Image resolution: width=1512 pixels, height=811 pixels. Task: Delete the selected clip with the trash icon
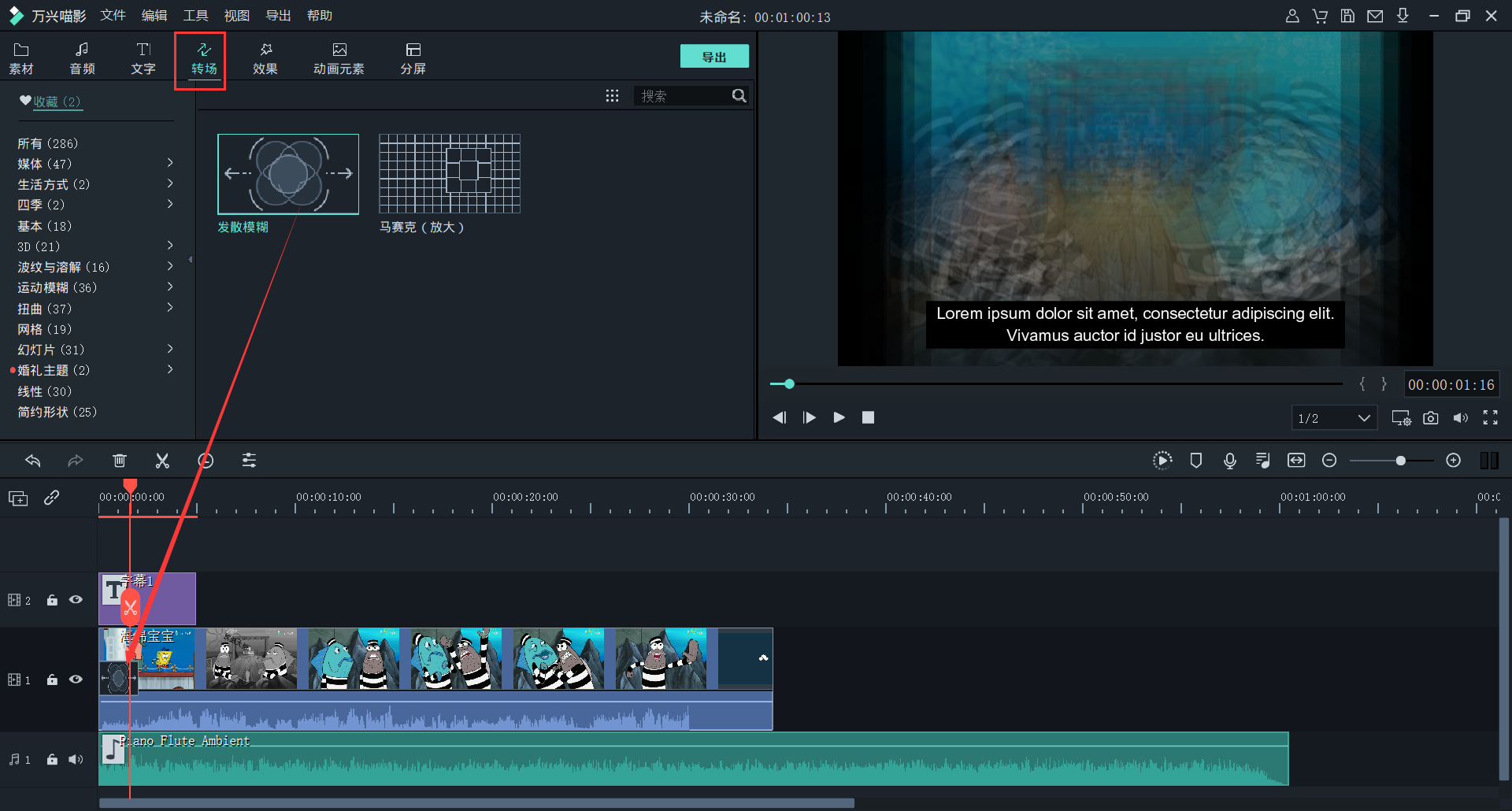[119, 461]
